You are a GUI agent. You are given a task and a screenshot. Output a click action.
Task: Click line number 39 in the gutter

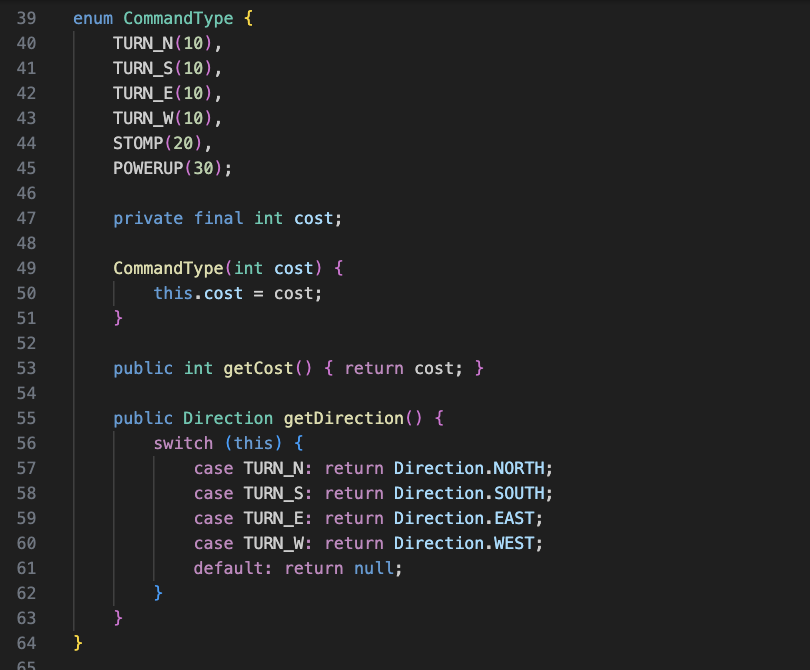(x=26, y=19)
